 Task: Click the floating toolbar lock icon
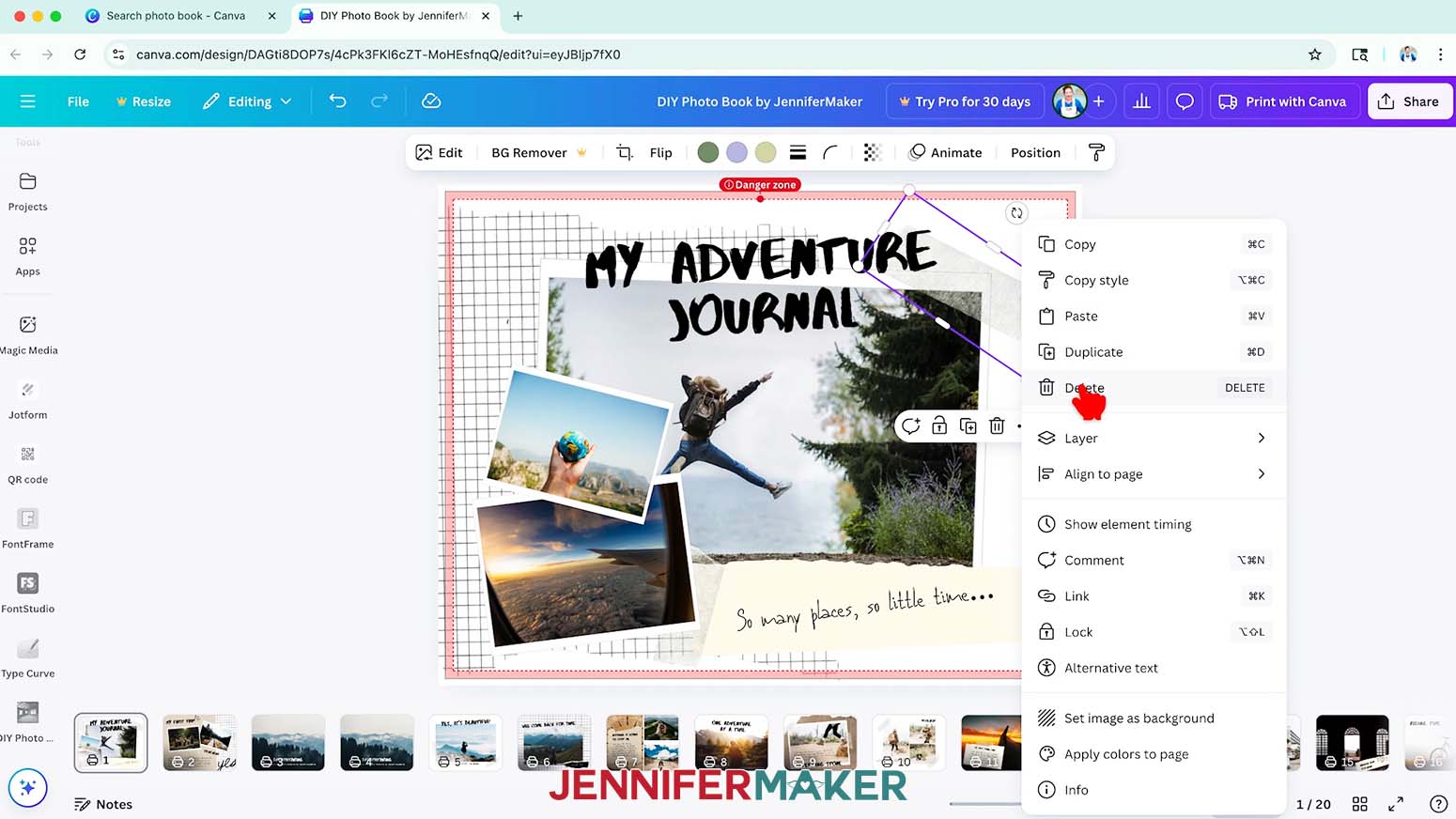pos(939,426)
